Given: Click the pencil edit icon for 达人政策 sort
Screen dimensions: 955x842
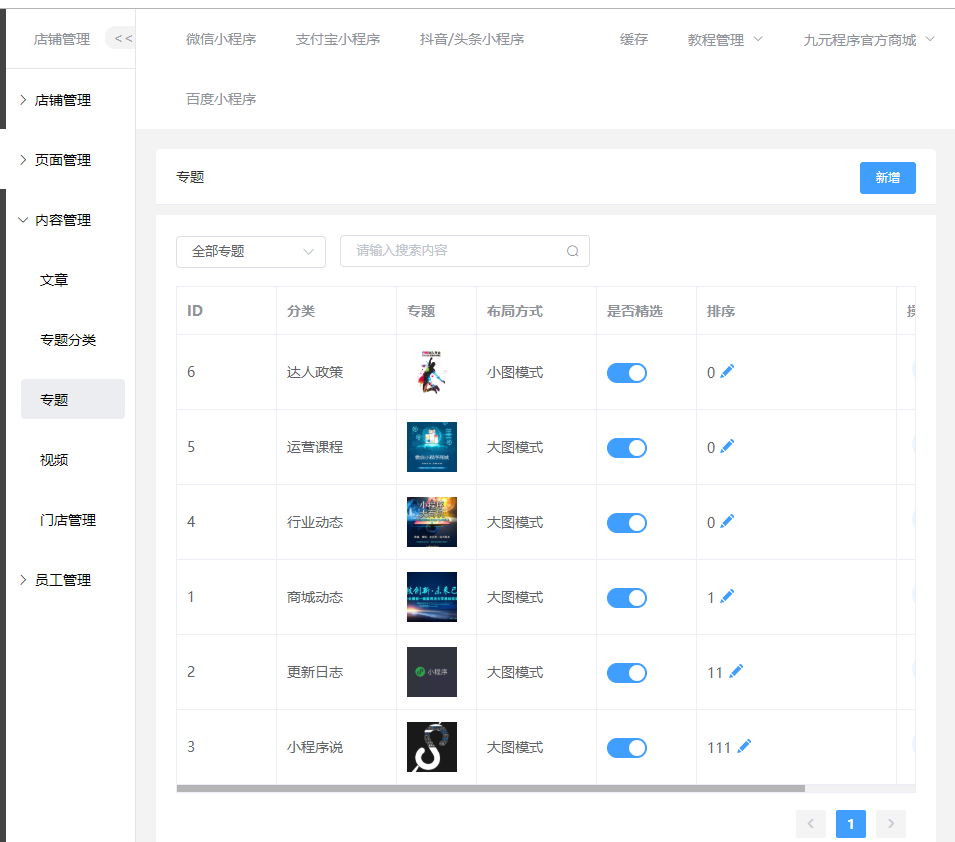Looking at the screenshot, I should [727, 372].
